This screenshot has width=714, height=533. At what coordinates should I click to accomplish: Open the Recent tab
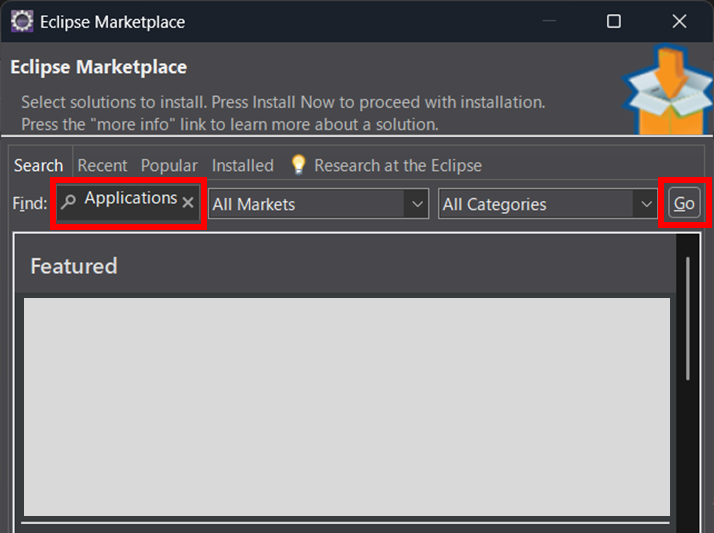point(102,166)
